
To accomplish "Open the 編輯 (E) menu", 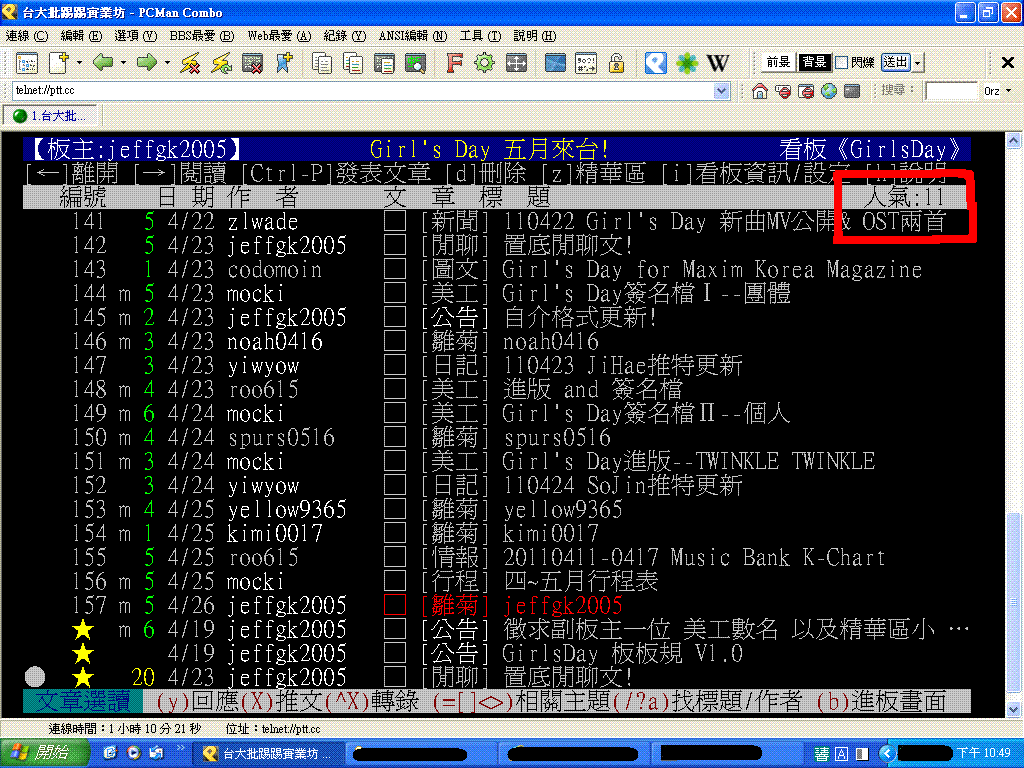I will pyautogui.click(x=81, y=36).
